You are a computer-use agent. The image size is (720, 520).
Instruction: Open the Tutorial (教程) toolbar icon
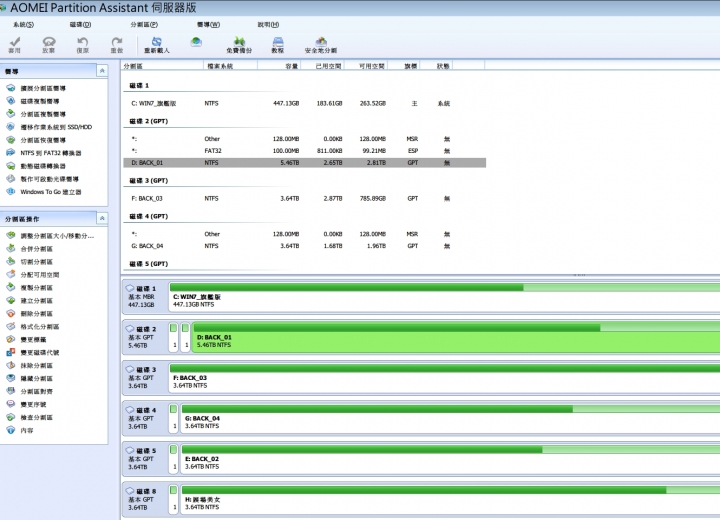[x=278, y=45]
